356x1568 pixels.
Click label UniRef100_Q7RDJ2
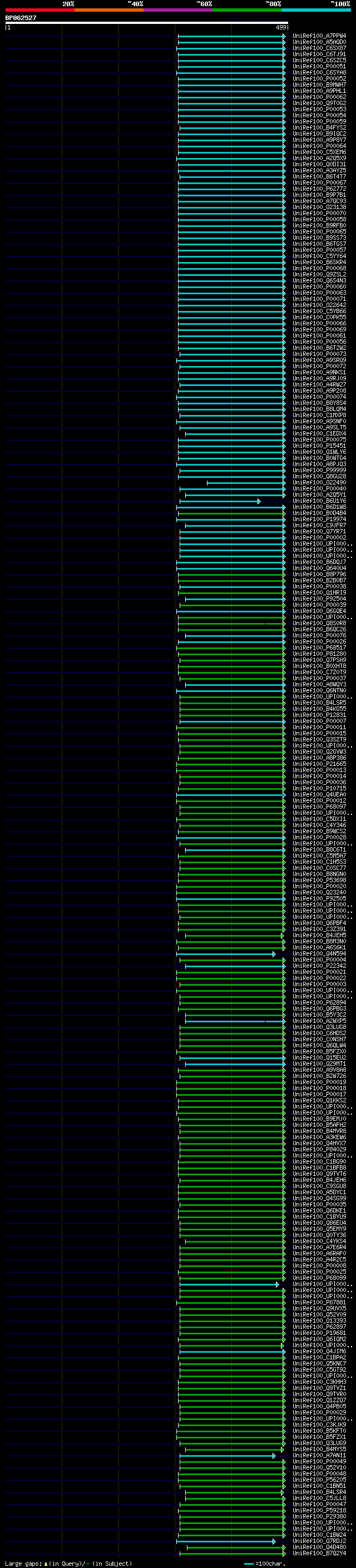[319, 1541]
